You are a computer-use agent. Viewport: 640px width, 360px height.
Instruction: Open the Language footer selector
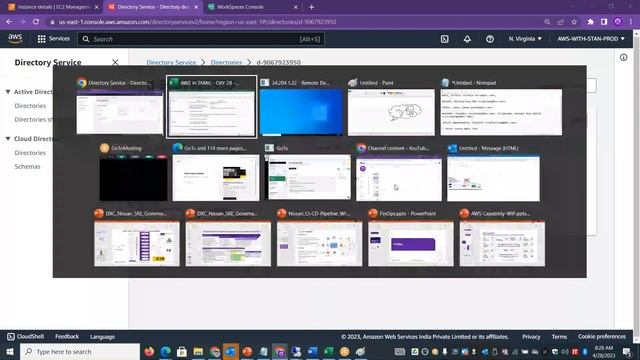[102, 337]
